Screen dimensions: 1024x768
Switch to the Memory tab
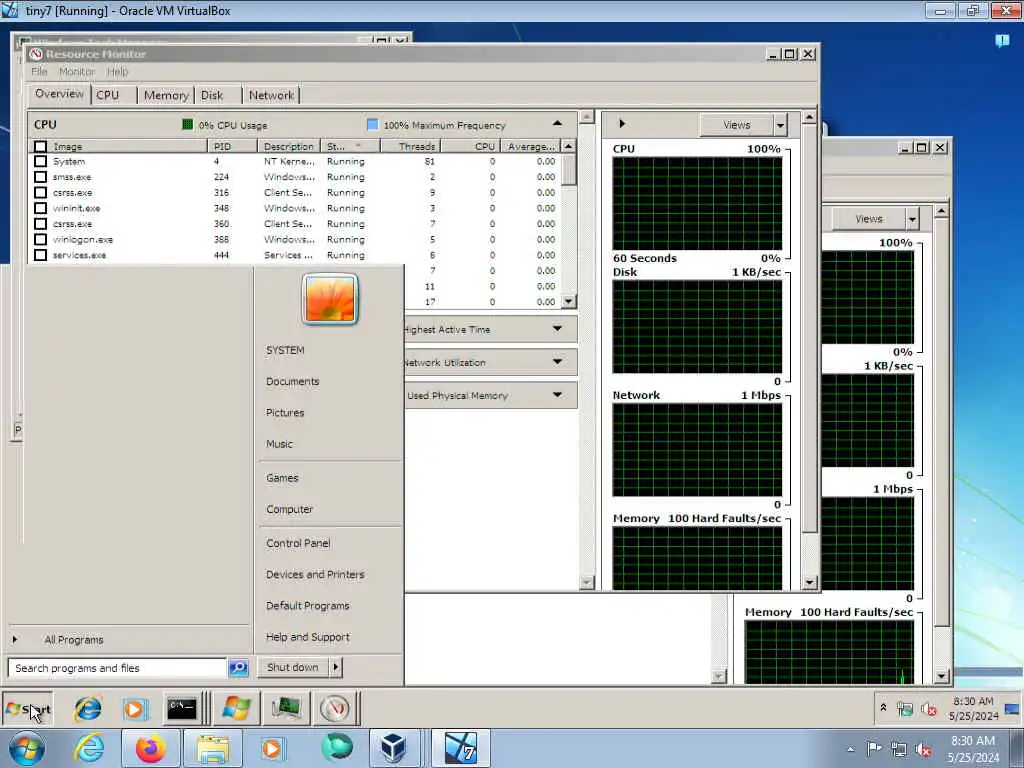(x=166, y=95)
